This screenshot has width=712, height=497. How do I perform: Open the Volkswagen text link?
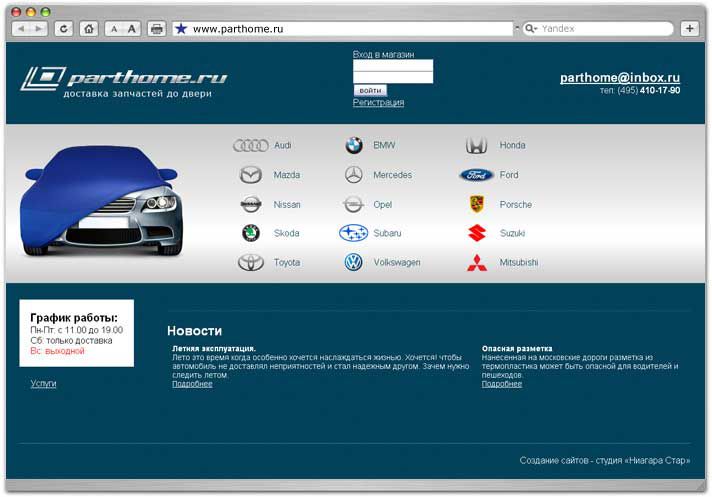397,262
